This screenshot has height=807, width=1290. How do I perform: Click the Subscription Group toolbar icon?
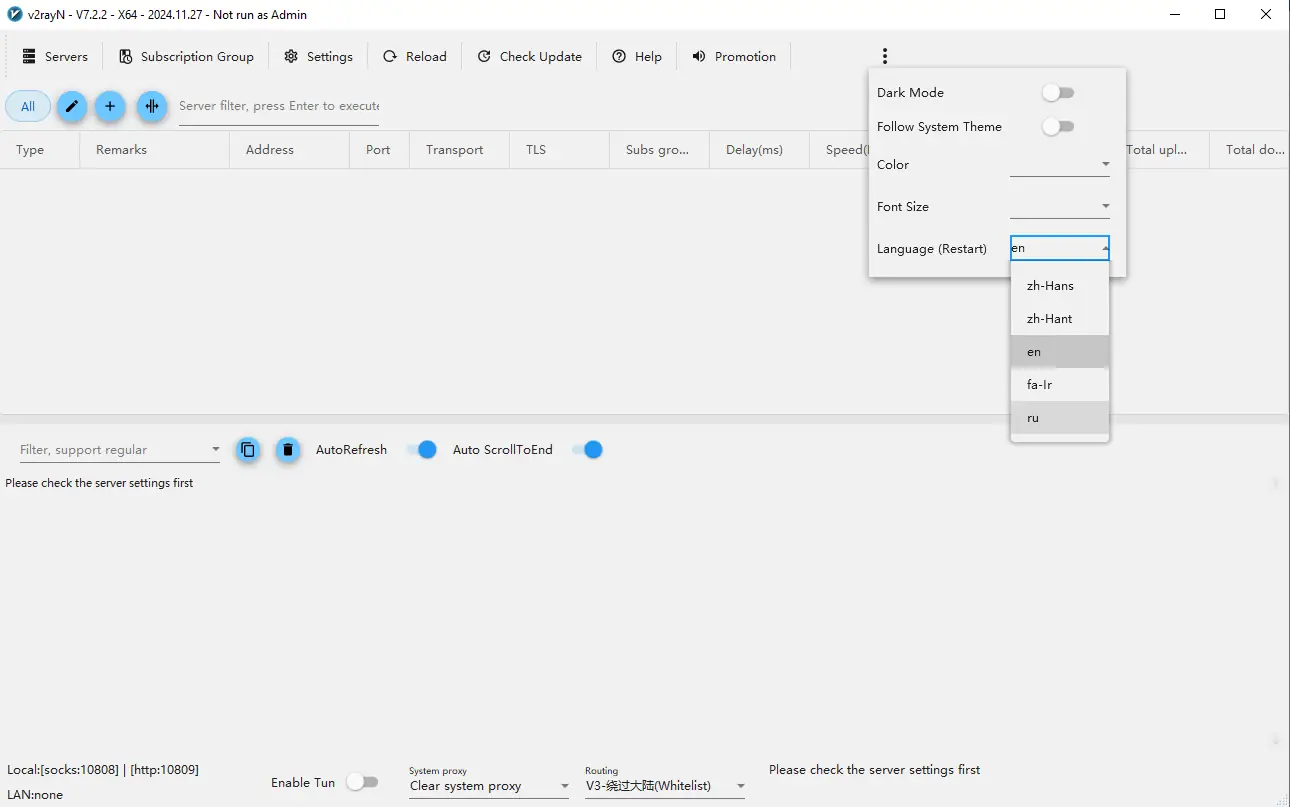[x=125, y=57]
